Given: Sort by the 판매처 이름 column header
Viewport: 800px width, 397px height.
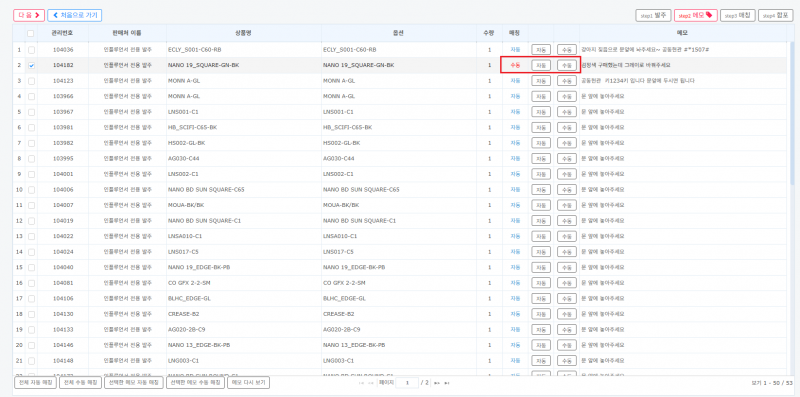Looking at the screenshot, I should 127,33.
